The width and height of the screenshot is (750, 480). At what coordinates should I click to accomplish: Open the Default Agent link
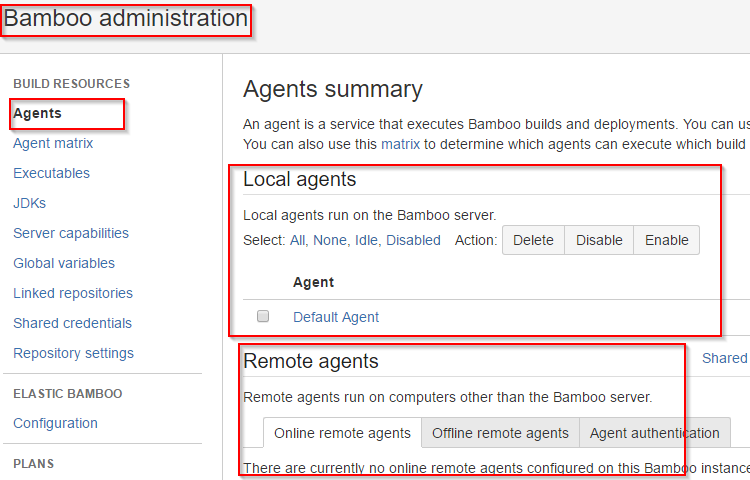336,317
